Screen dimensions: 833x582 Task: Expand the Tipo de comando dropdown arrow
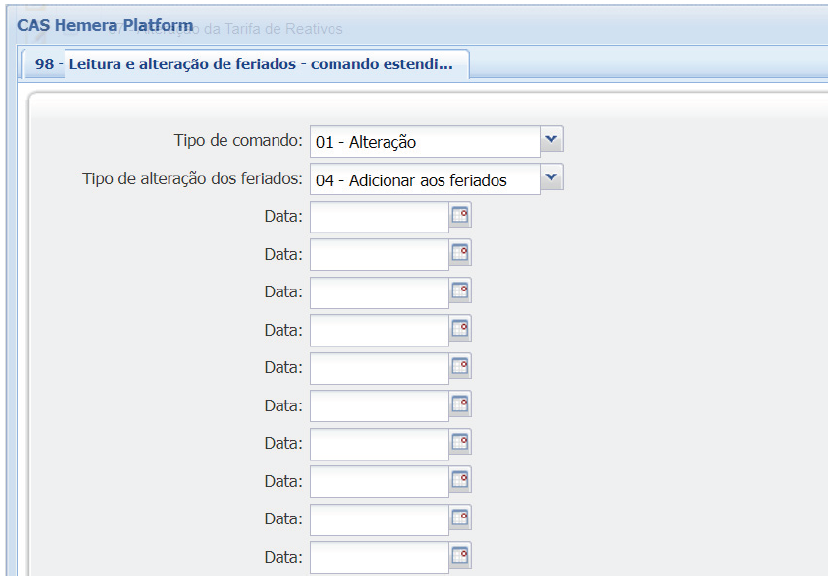[x=552, y=140]
